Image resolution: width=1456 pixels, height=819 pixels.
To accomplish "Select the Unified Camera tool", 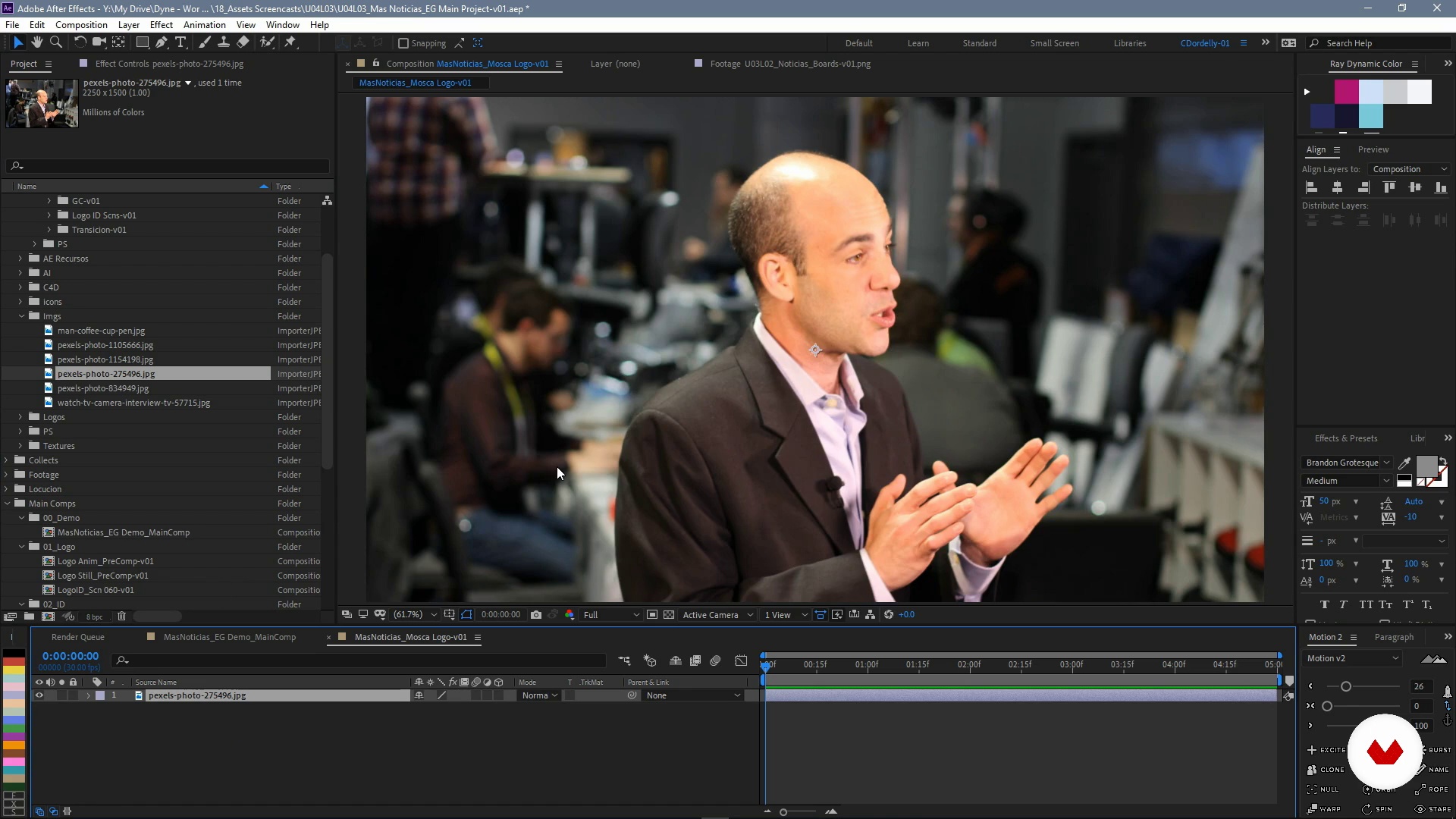I will click(99, 42).
